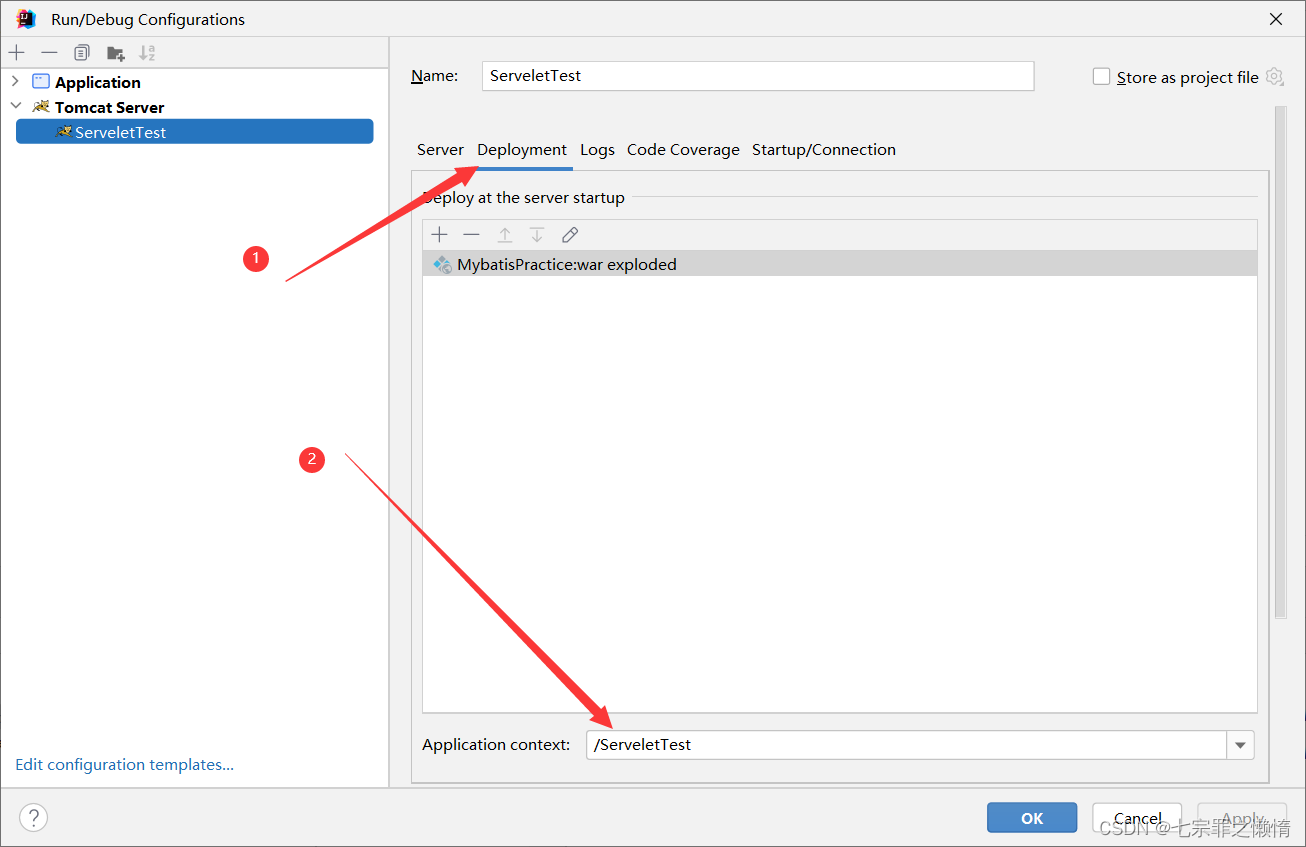Focus the Name input field
Viewport: 1306px width, 847px height.
coord(758,76)
